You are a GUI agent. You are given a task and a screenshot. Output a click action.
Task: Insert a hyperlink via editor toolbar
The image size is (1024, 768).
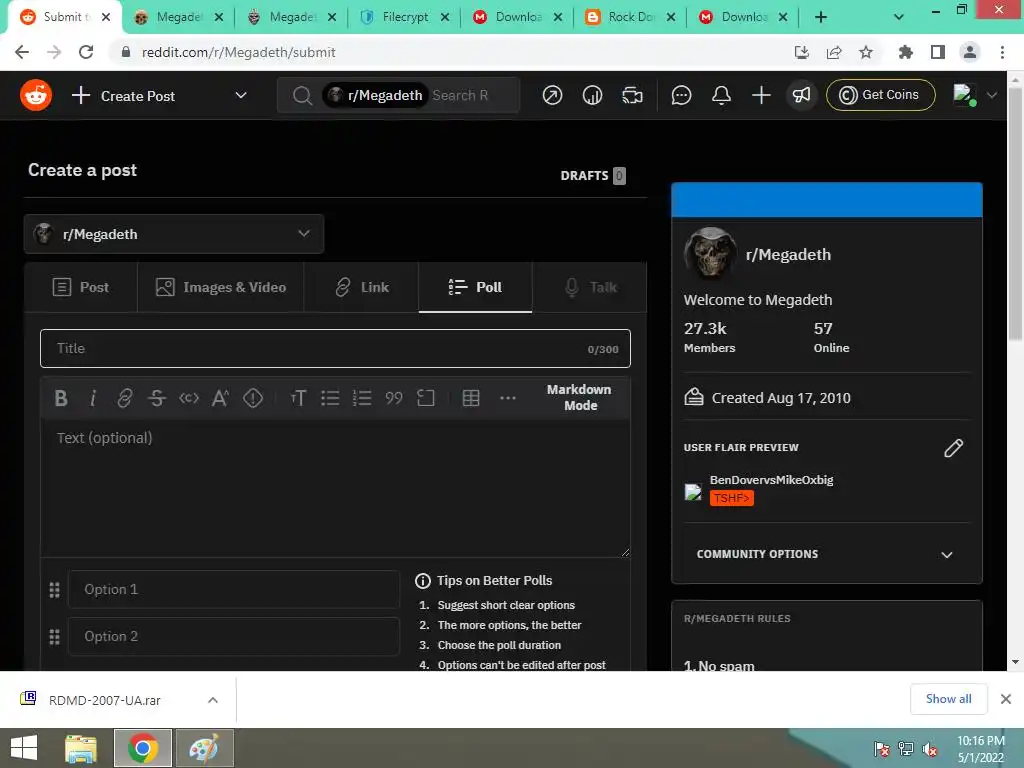coord(125,398)
